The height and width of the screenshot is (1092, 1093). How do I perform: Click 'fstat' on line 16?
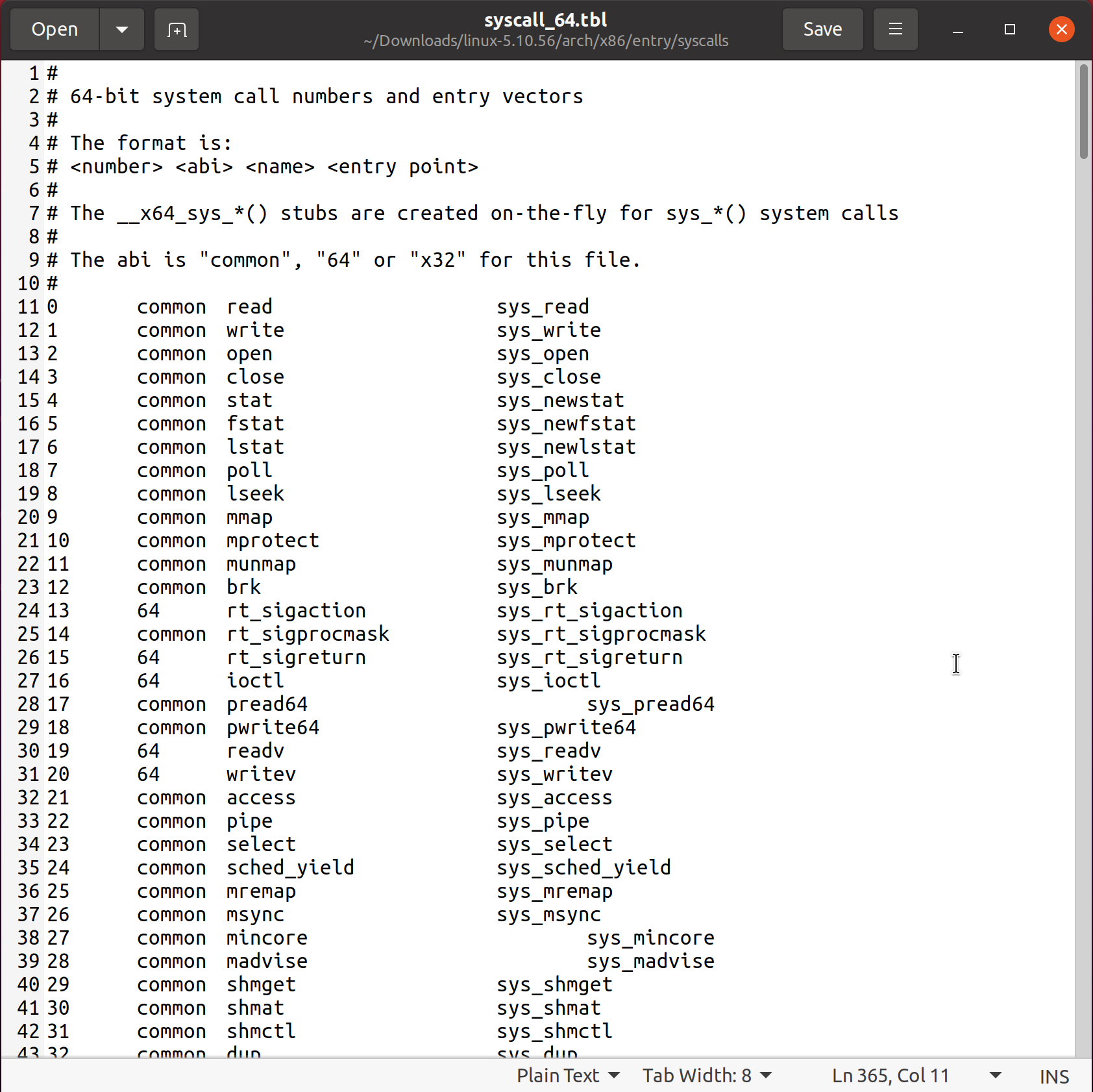click(255, 423)
